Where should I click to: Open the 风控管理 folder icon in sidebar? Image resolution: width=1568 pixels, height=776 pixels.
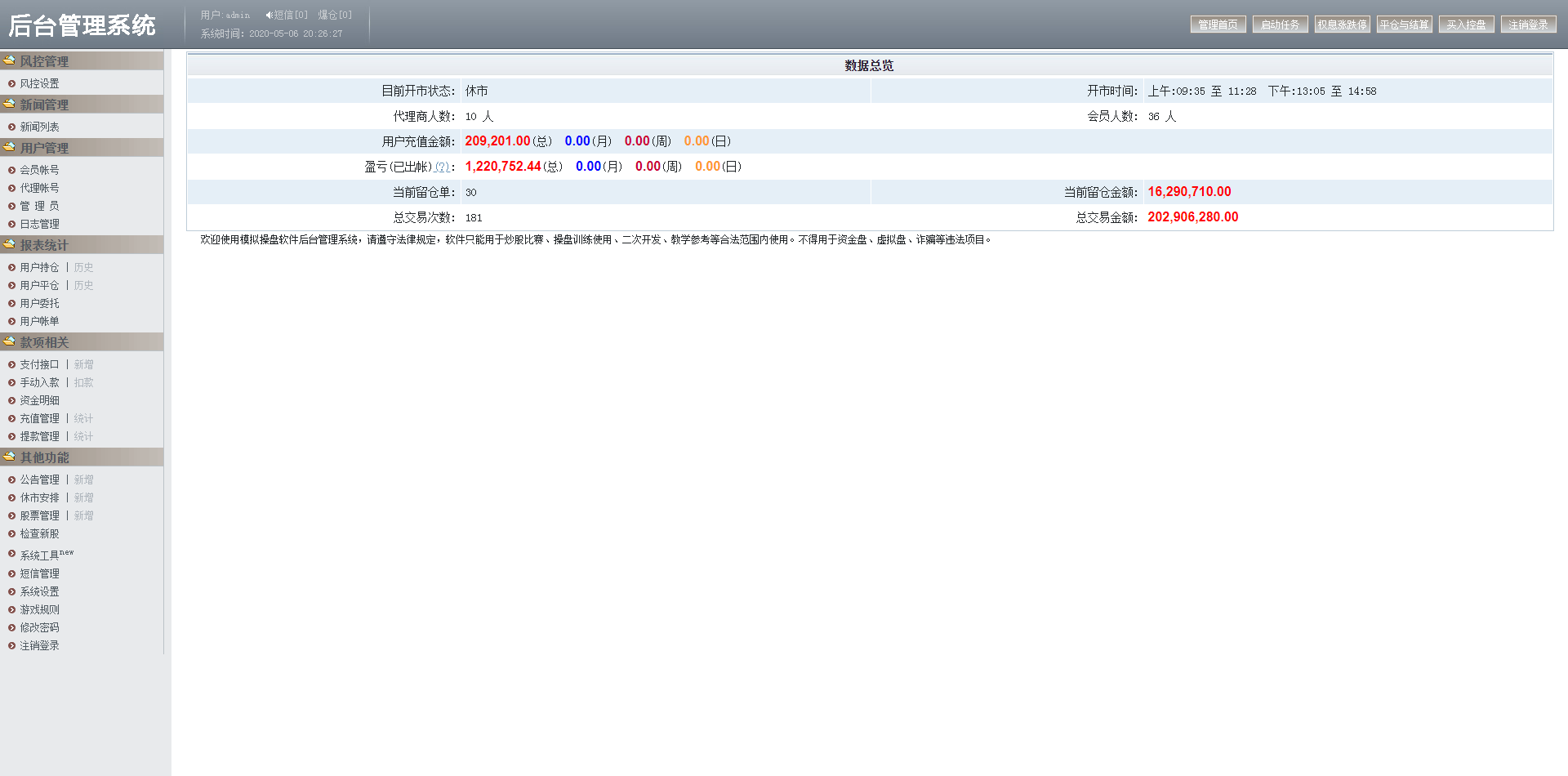tap(10, 60)
